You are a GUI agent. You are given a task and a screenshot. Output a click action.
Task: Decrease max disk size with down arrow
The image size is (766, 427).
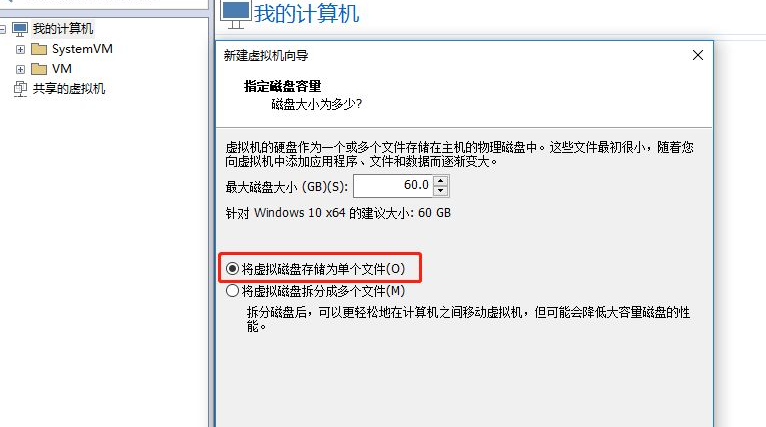[441, 191]
